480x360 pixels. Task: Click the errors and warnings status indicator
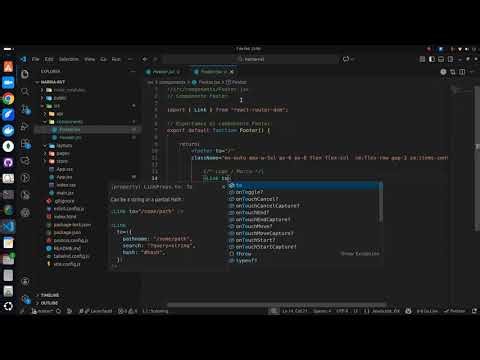(128, 311)
